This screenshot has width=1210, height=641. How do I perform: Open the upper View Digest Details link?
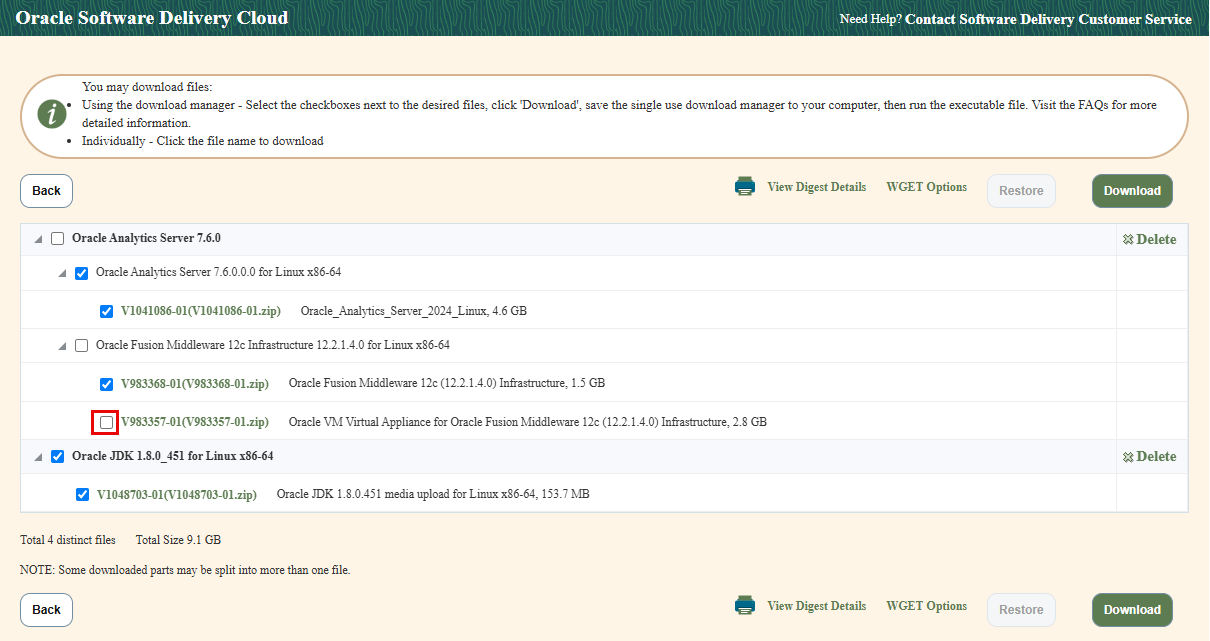point(816,187)
